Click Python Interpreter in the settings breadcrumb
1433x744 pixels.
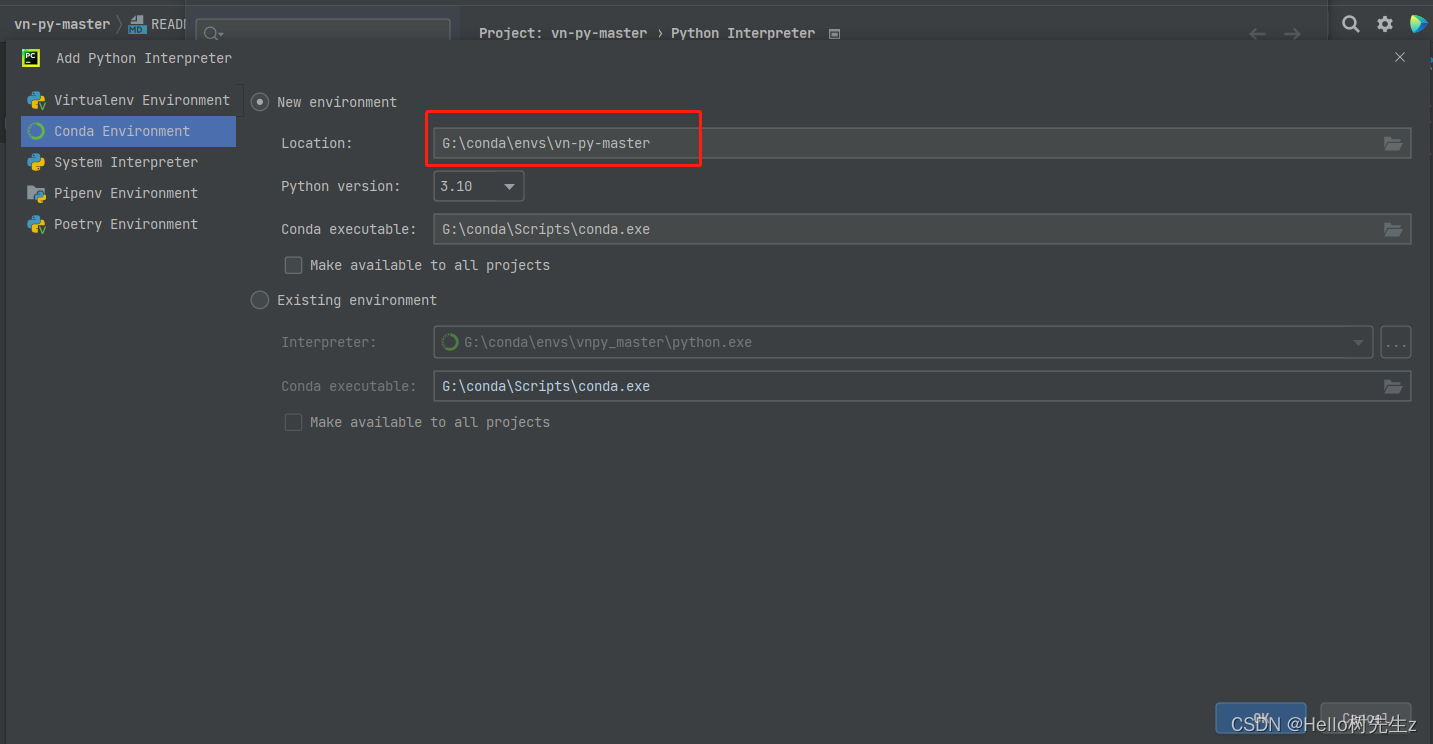(743, 33)
